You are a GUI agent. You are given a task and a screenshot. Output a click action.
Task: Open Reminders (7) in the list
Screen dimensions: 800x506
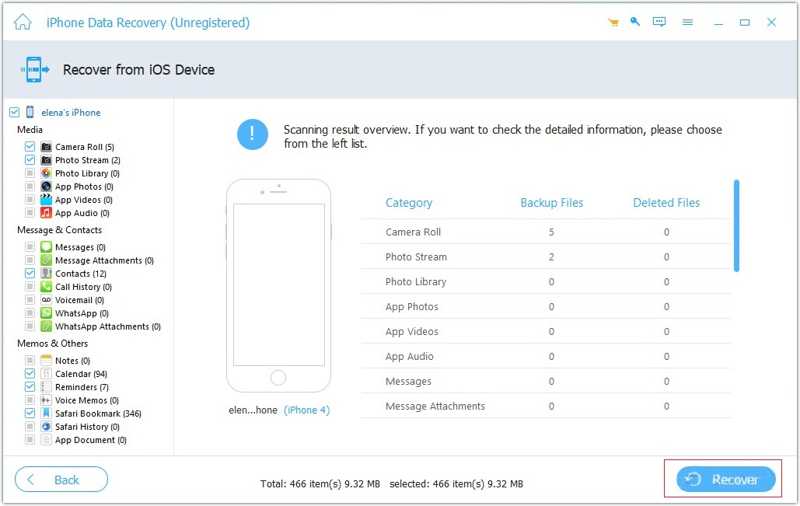[x=82, y=387]
